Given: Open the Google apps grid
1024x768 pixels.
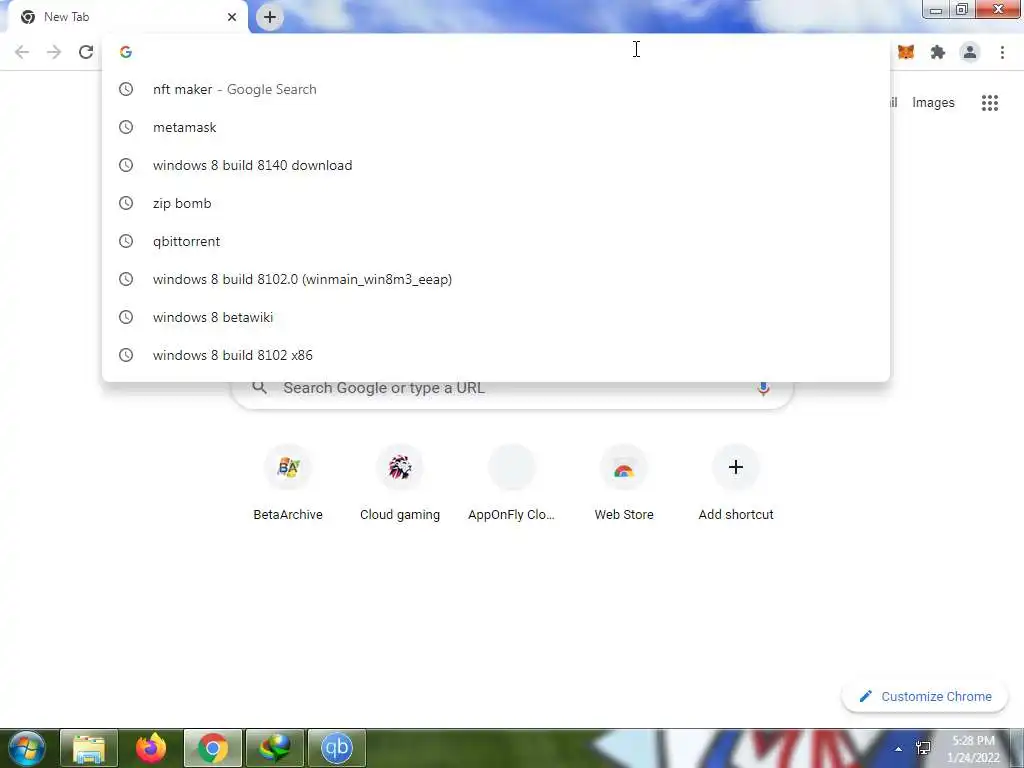Looking at the screenshot, I should coord(990,103).
